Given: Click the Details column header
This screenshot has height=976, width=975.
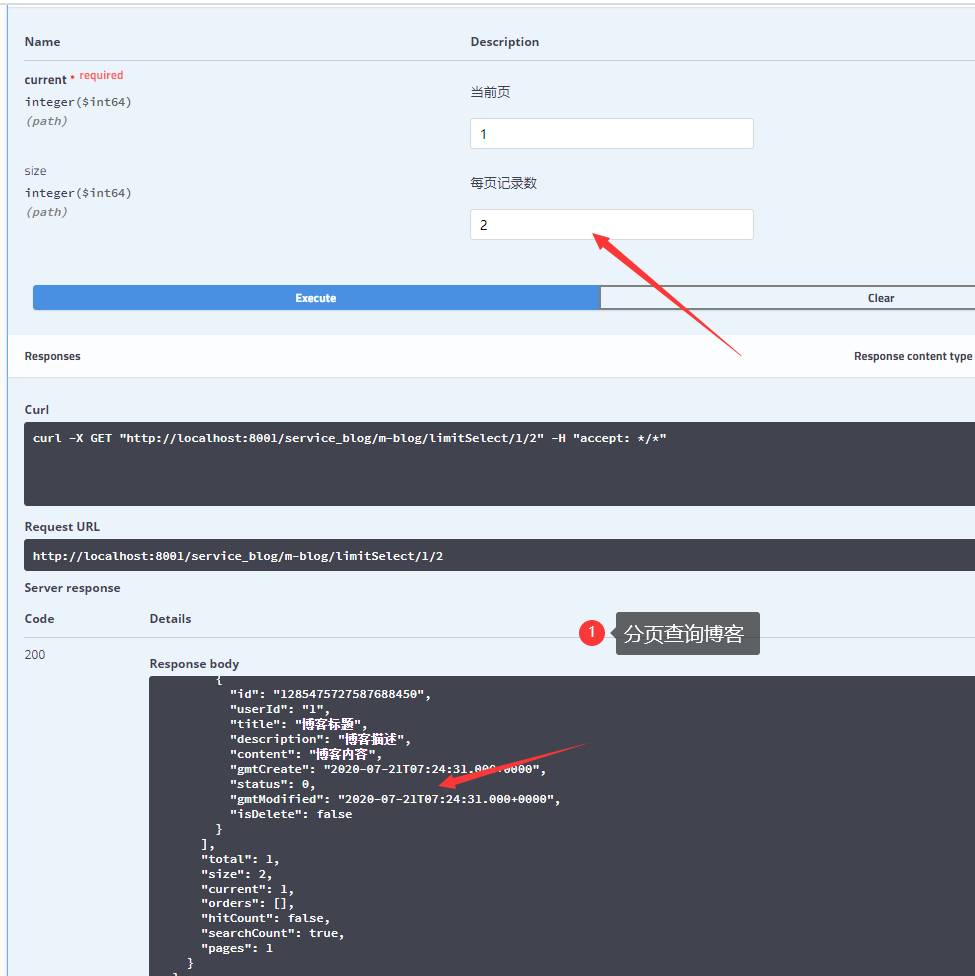Looking at the screenshot, I should [170, 618].
